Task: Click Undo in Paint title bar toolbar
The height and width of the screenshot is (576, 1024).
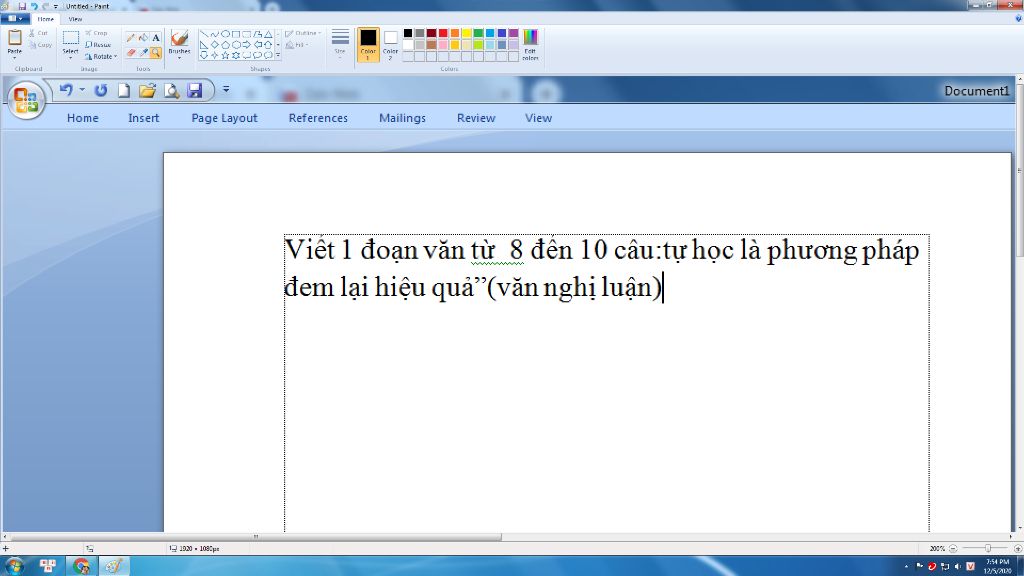Action: click(x=34, y=6)
